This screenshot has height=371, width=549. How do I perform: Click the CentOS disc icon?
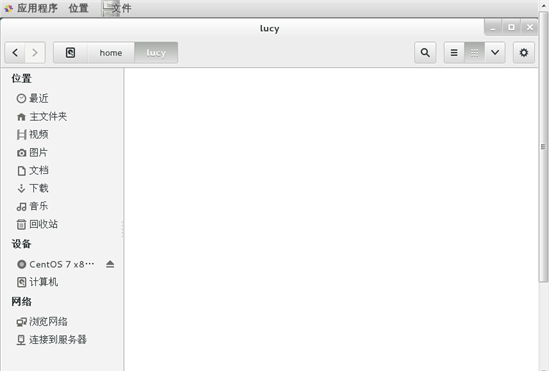pos(22,264)
